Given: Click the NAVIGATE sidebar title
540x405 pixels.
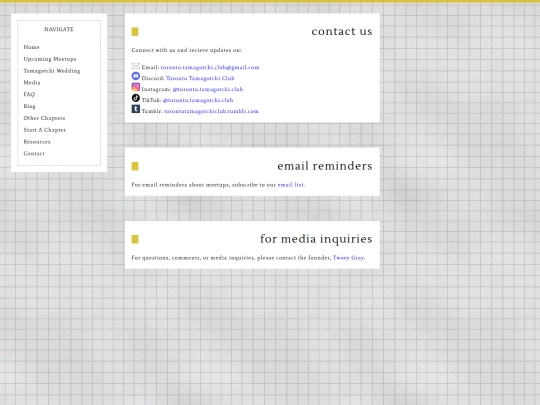Looking at the screenshot, I should click(x=59, y=30).
